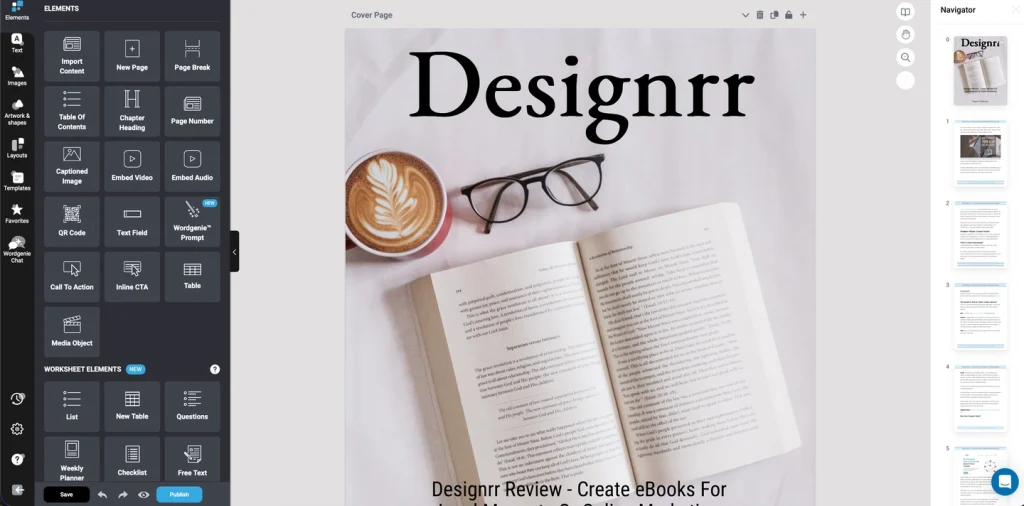Open settings gear in sidebar
This screenshot has height=506, width=1024.
(x=17, y=429)
